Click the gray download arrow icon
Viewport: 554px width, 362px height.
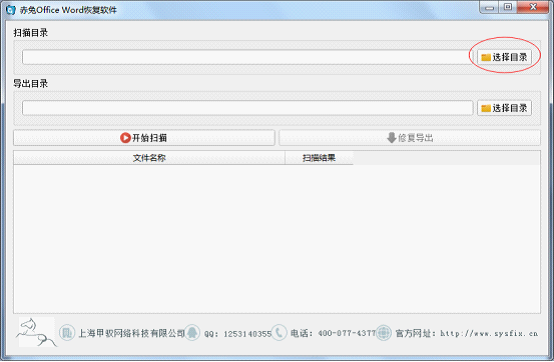point(391,138)
